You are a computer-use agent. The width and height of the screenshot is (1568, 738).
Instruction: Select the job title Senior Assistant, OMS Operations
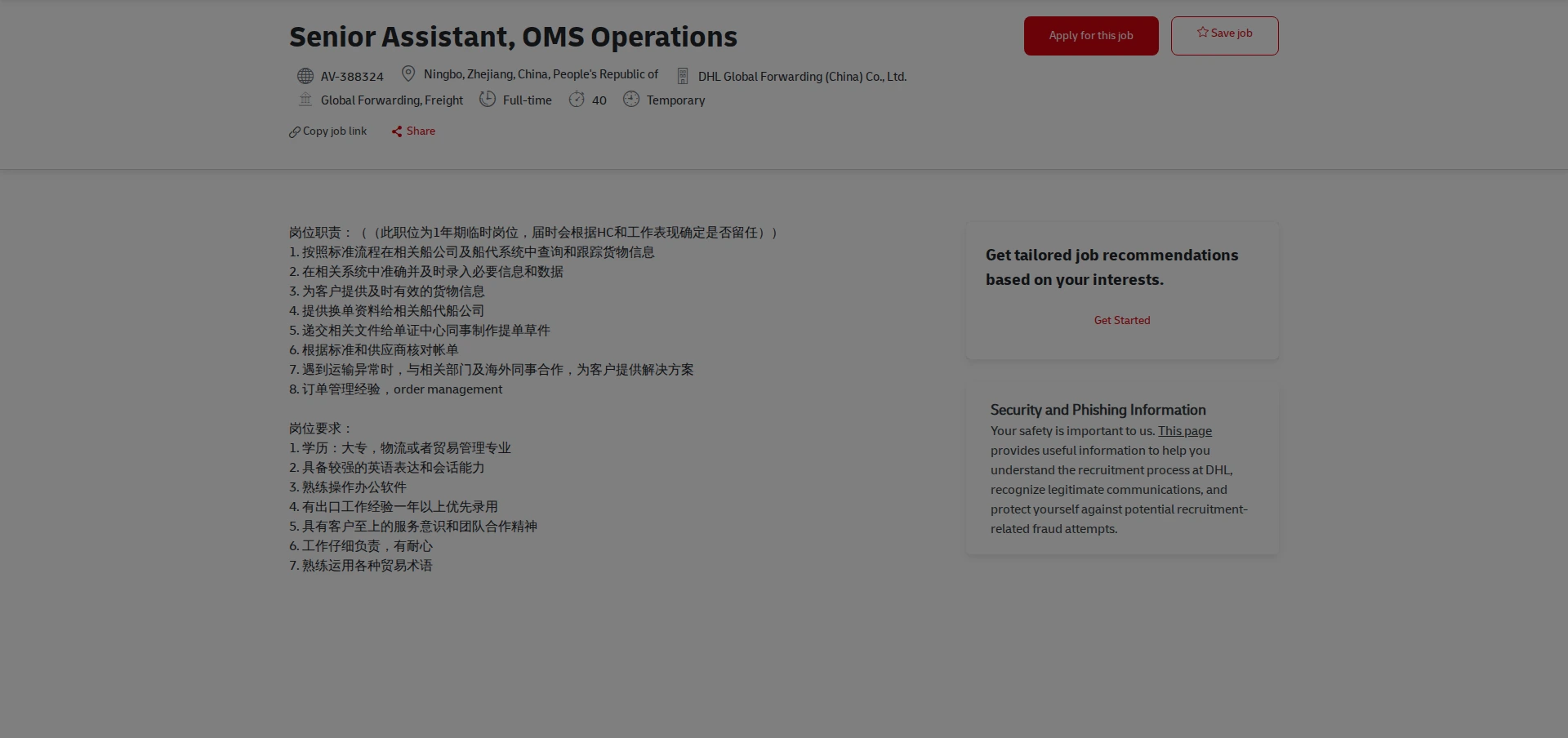(x=513, y=38)
